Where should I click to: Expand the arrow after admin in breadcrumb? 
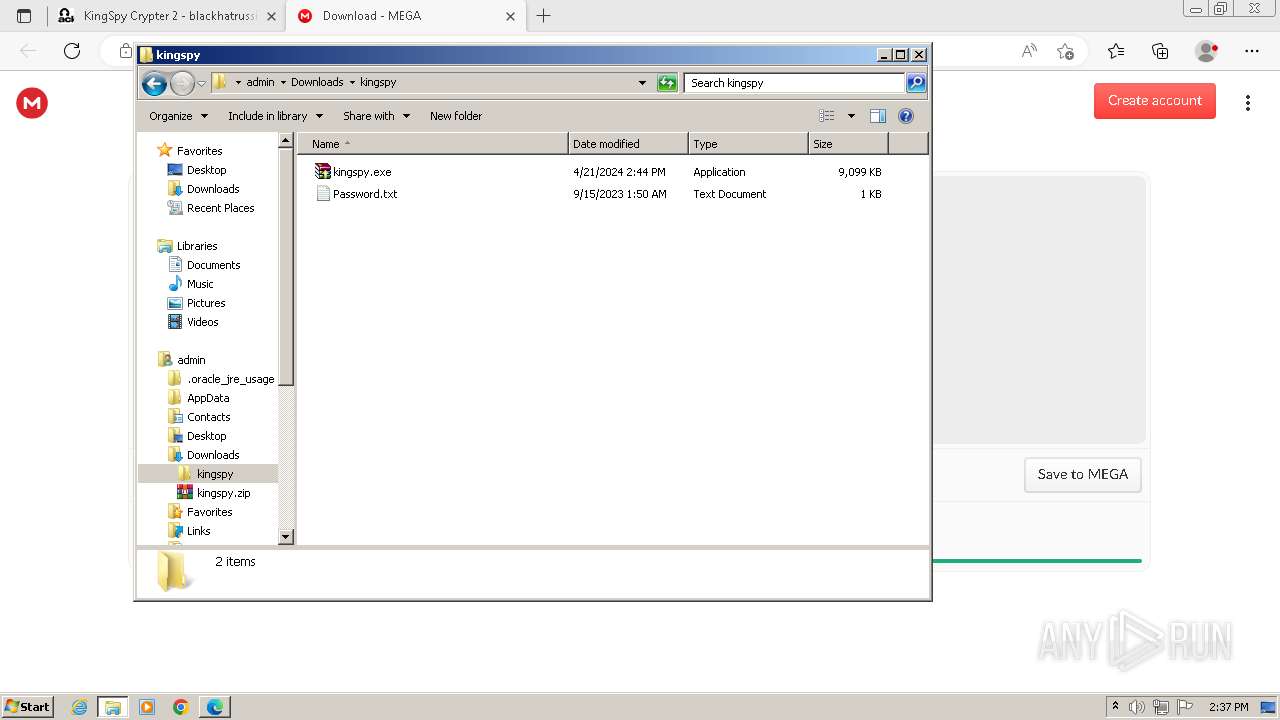click(x=283, y=83)
